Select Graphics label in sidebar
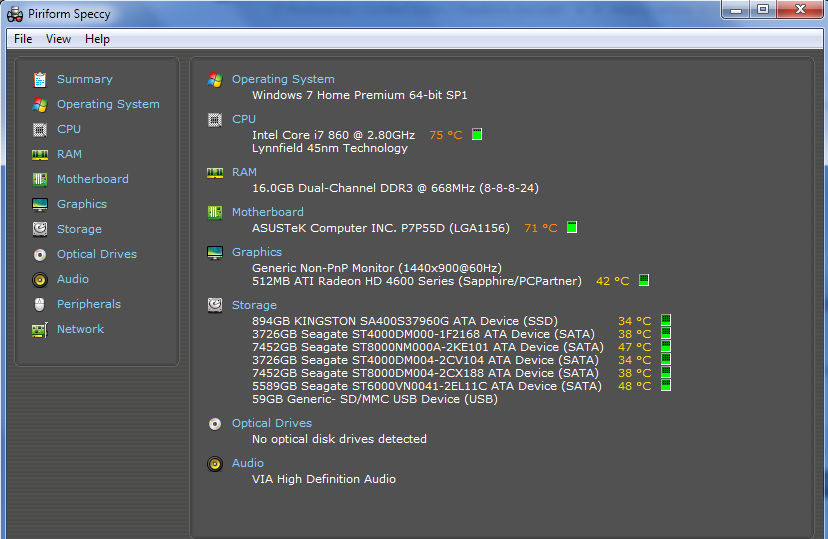 pyautogui.click(x=82, y=204)
